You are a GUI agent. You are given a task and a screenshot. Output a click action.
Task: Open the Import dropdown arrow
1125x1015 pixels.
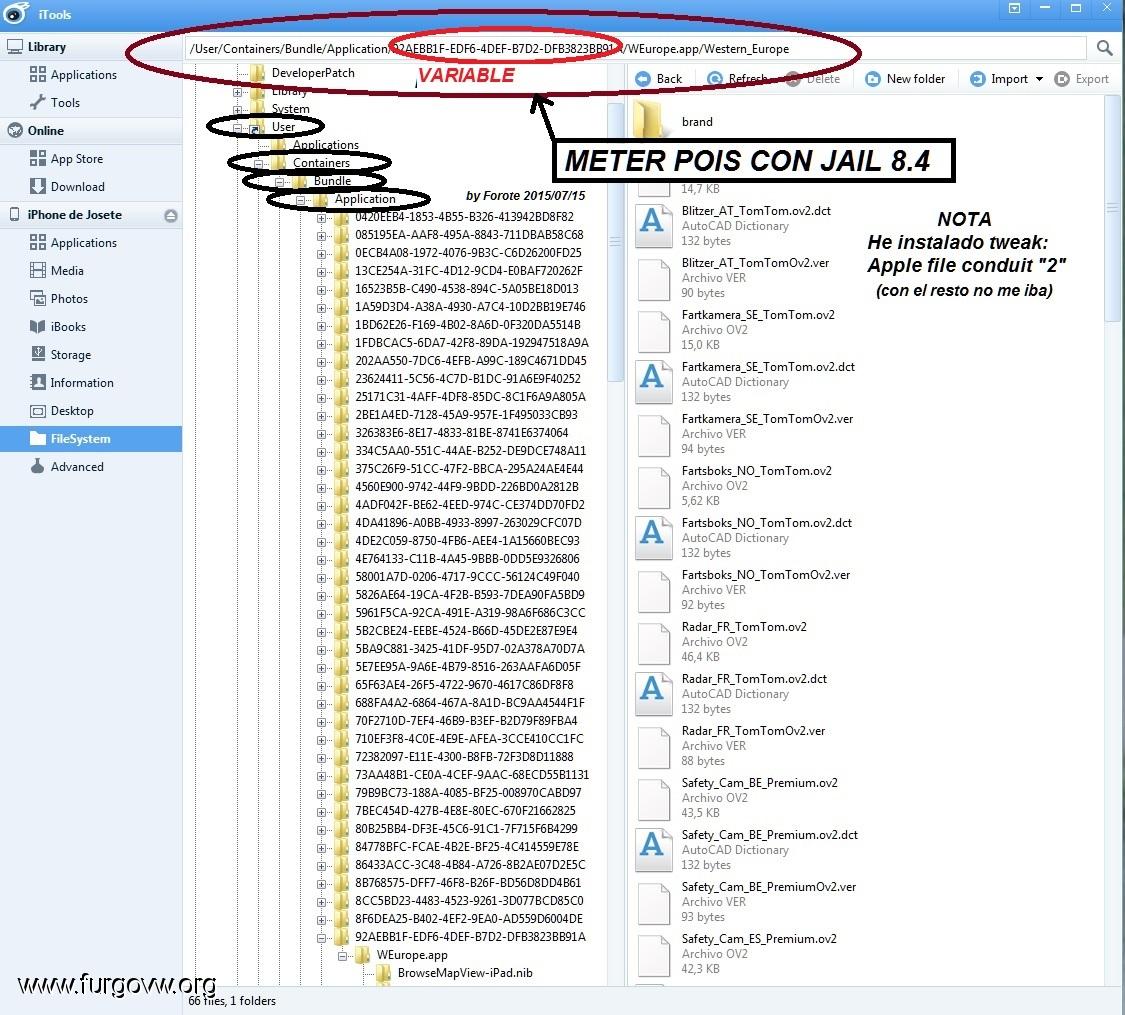[x=1039, y=79]
